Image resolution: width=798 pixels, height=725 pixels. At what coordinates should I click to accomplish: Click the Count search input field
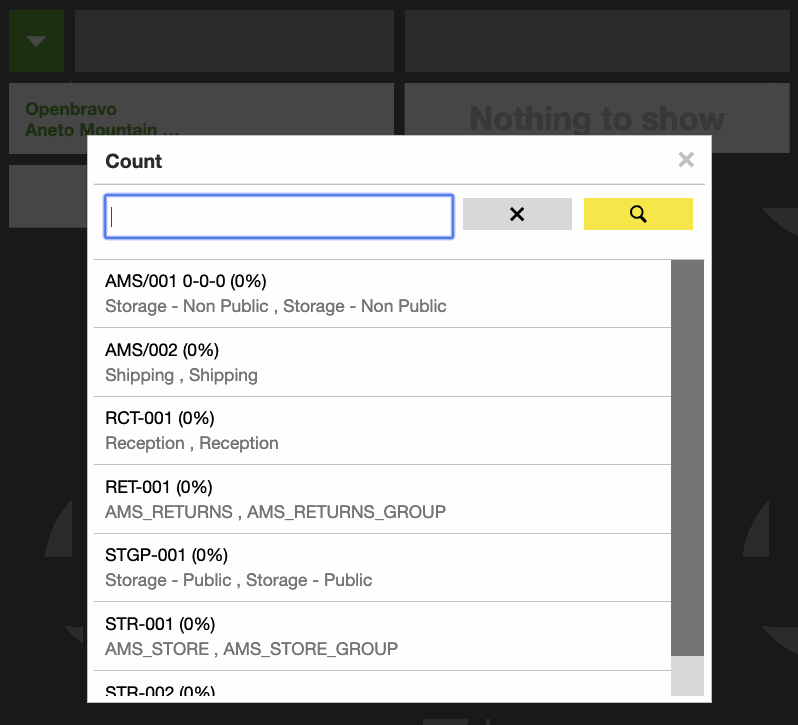[x=279, y=216]
